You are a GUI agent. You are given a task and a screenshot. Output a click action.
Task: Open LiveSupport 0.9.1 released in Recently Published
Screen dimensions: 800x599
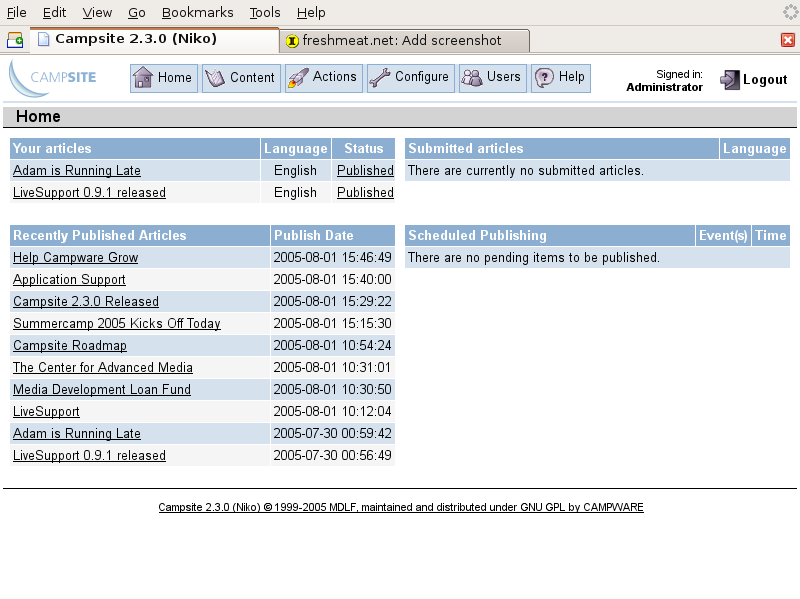(89, 455)
